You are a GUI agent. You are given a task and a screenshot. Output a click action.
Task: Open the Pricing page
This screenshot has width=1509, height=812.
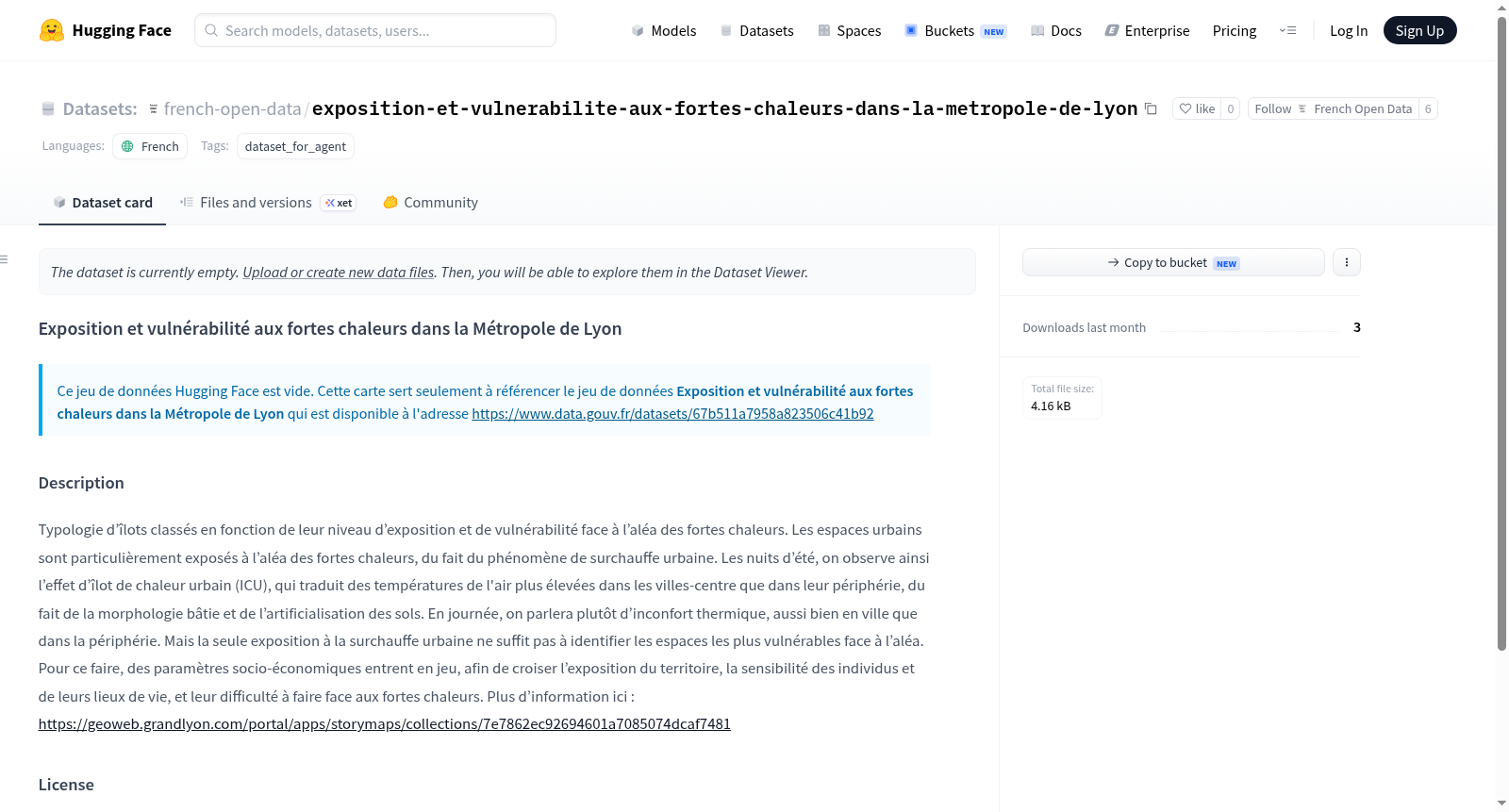[x=1235, y=30]
